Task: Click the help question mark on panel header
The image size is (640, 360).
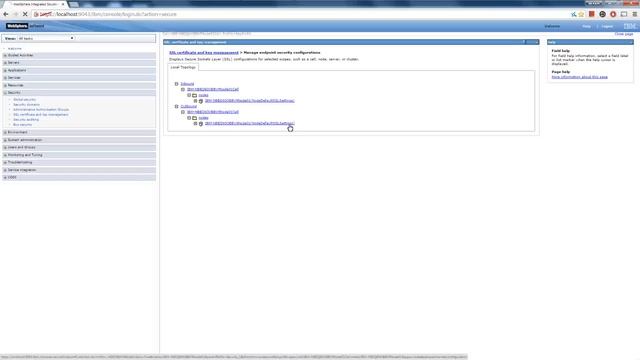Action: tap(524, 42)
